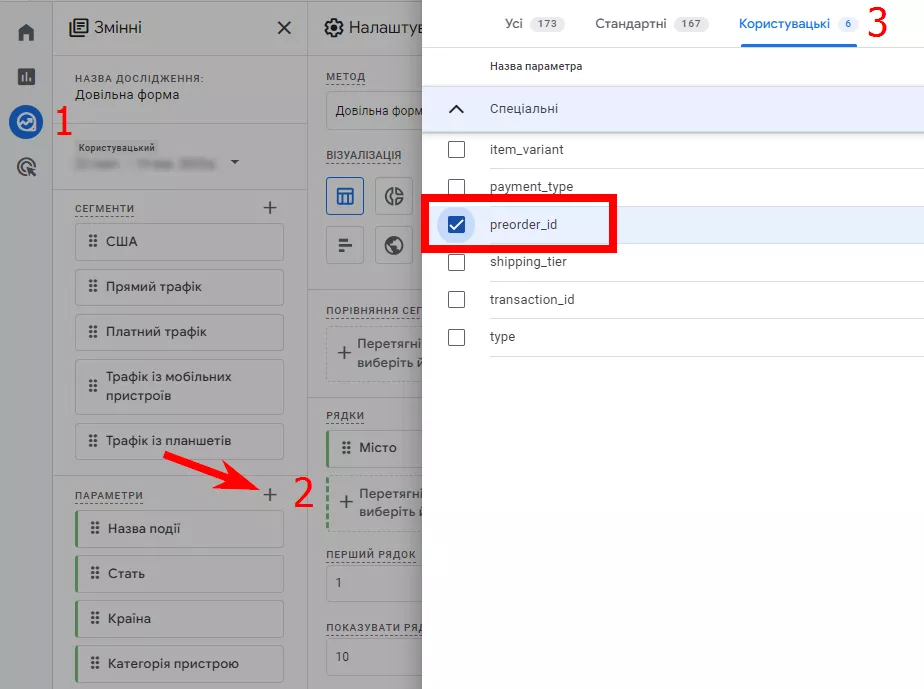Click the shipping_tier parameter name

coord(528,262)
